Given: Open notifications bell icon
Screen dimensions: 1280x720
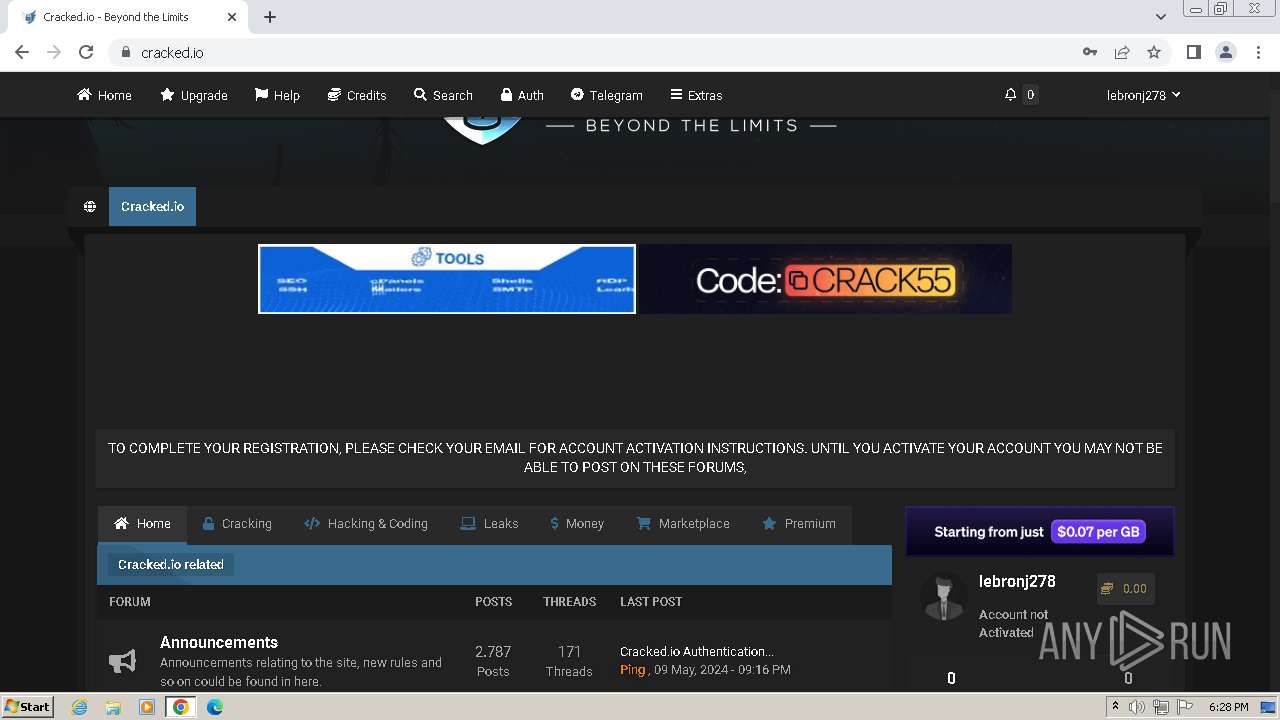Looking at the screenshot, I should (1011, 95).
